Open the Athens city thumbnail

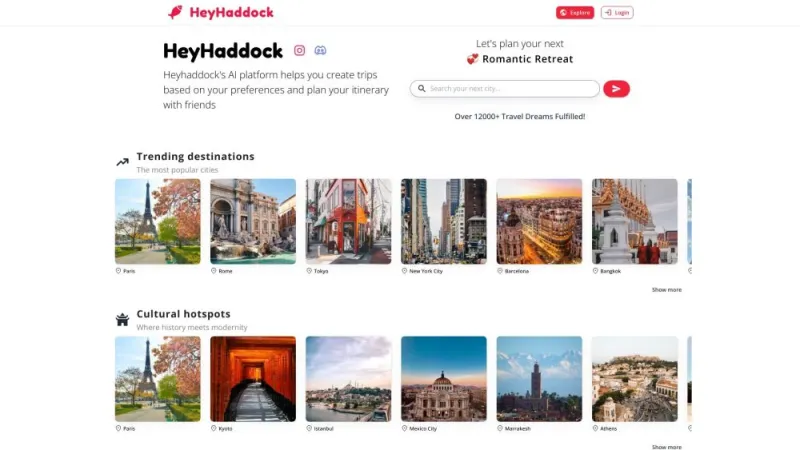click(x=635, y=379)
